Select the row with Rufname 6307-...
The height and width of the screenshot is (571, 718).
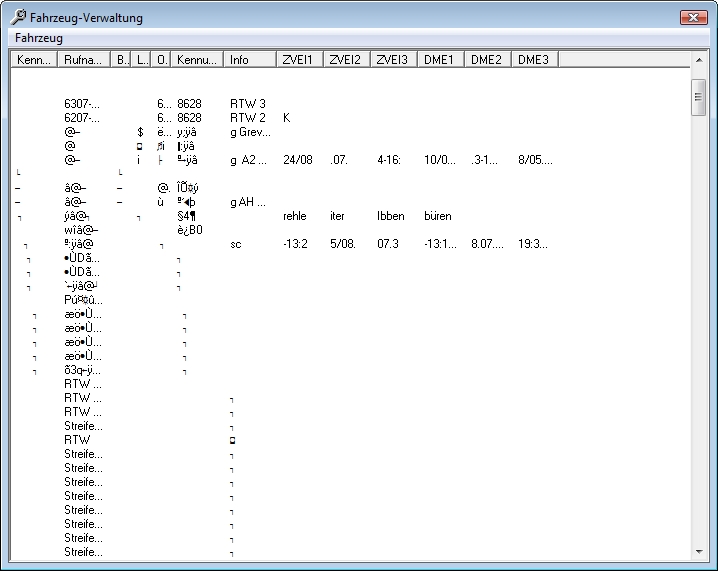click(82, 104)
